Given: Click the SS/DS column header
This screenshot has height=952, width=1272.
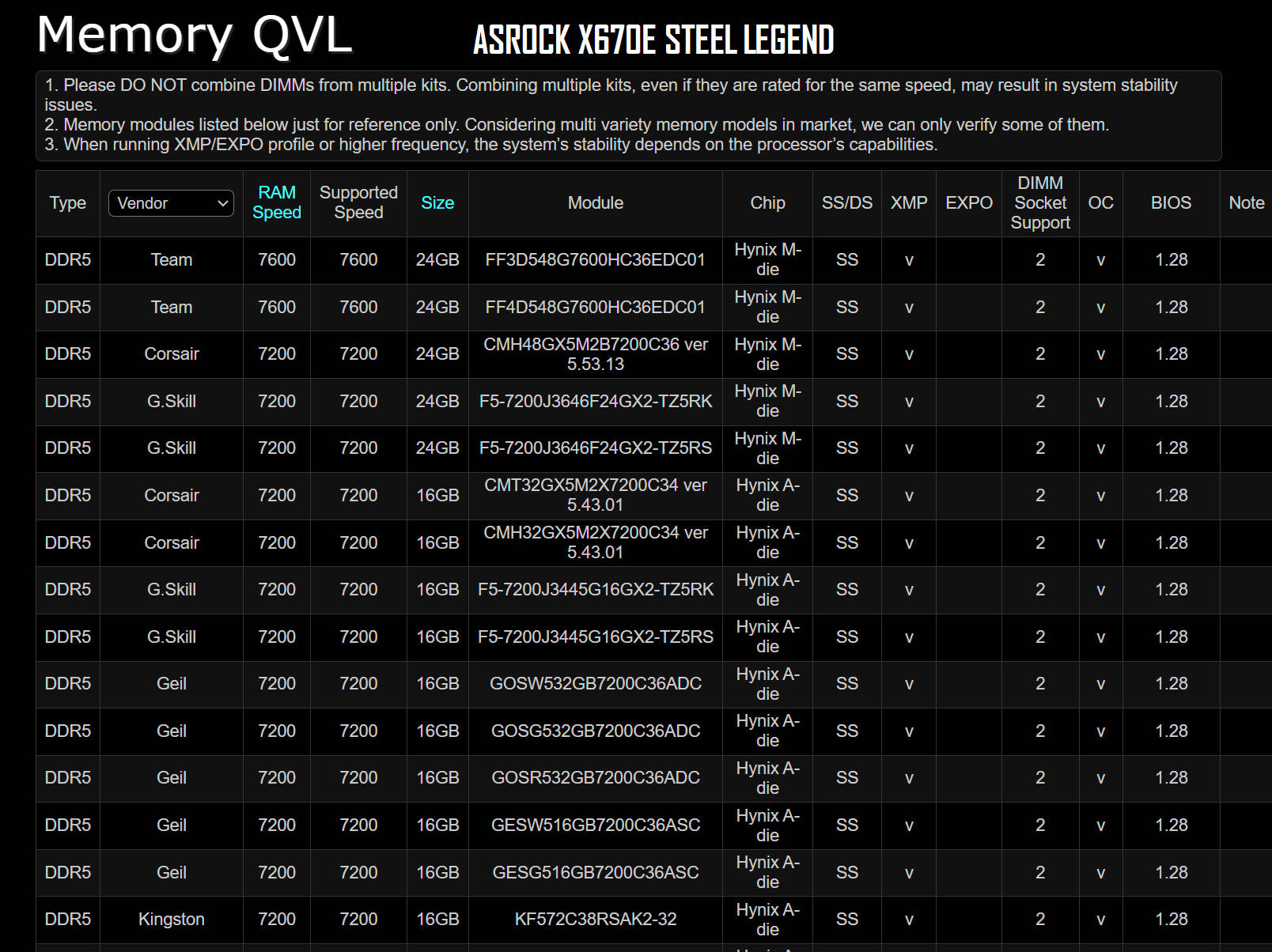Looking at the screenshot, I should [x=847, y=203].
